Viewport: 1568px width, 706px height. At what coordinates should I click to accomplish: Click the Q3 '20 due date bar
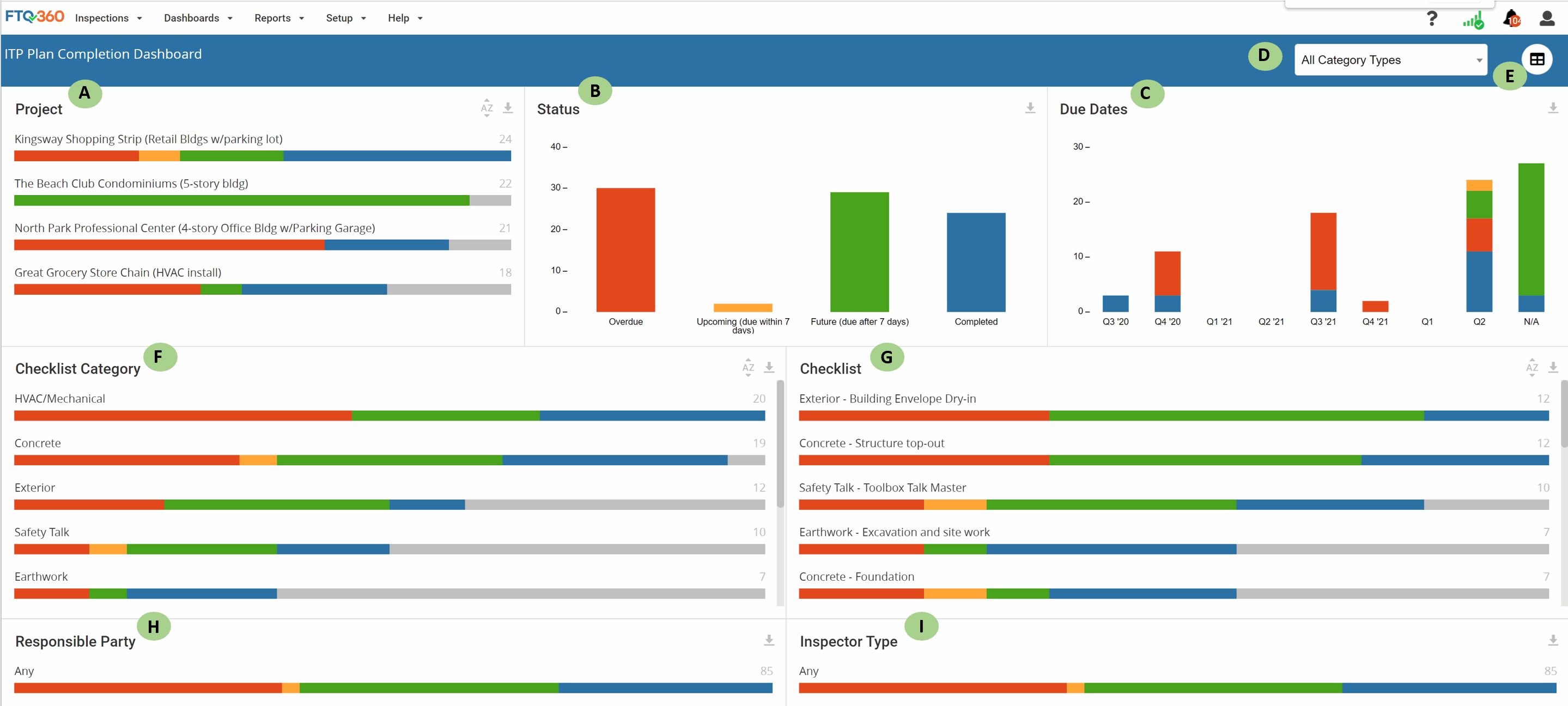click(x=1115, y=304)
